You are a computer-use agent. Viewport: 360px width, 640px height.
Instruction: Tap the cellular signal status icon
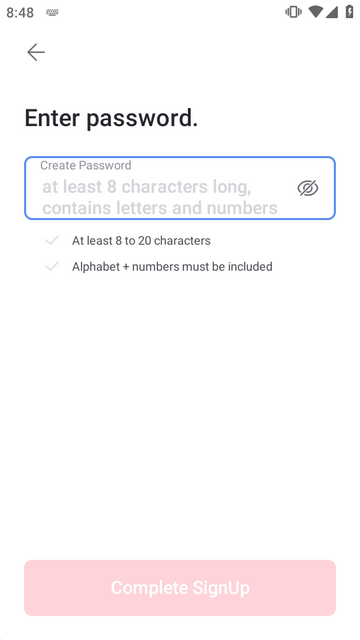[x=331, y=12]
